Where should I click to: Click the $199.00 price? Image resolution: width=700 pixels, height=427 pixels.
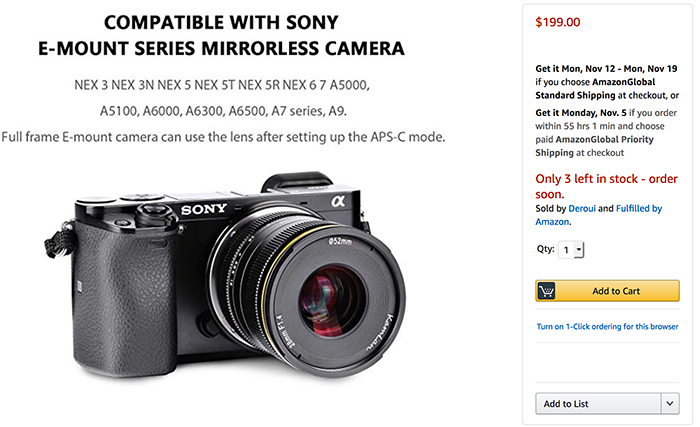[558, 22]
